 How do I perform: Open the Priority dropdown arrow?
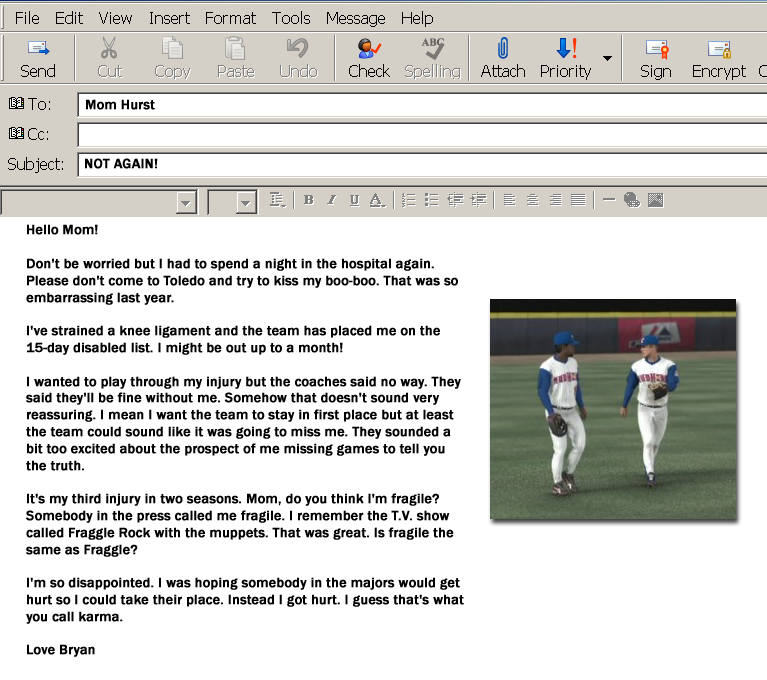click(608, 58)
